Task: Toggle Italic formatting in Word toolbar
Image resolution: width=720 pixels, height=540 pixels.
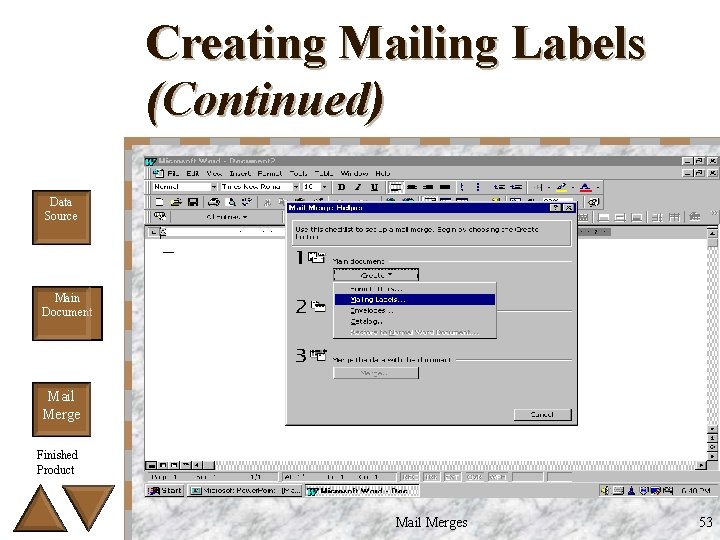Action: tap(358, 187)
